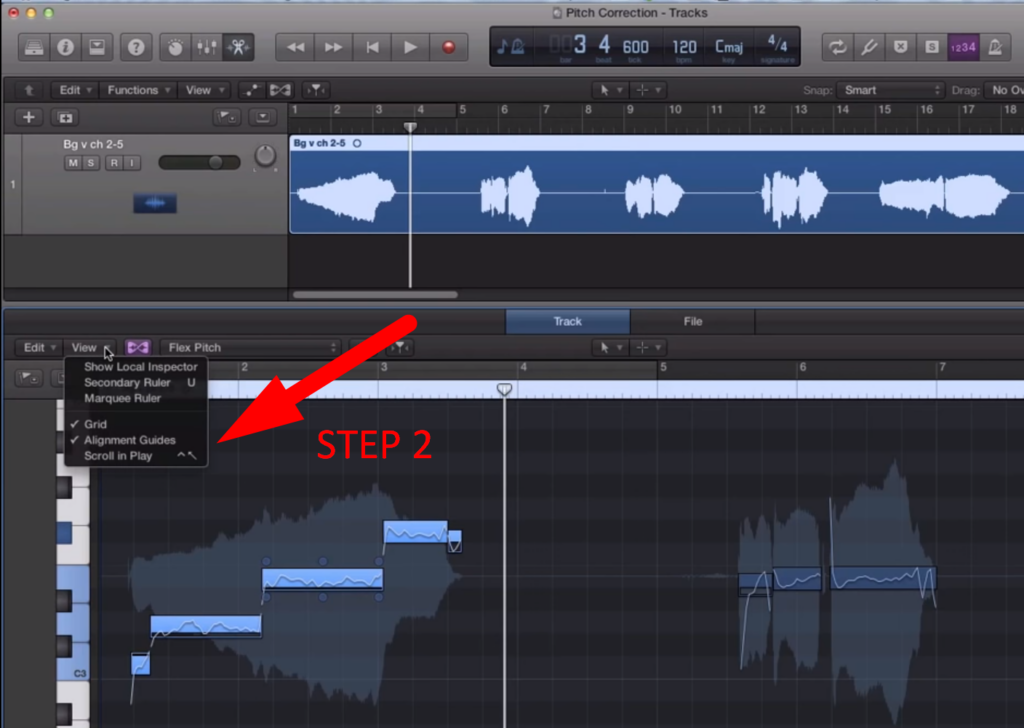Open the Mixer faders icon
The image size is (1024, 728).
[207, 47]
